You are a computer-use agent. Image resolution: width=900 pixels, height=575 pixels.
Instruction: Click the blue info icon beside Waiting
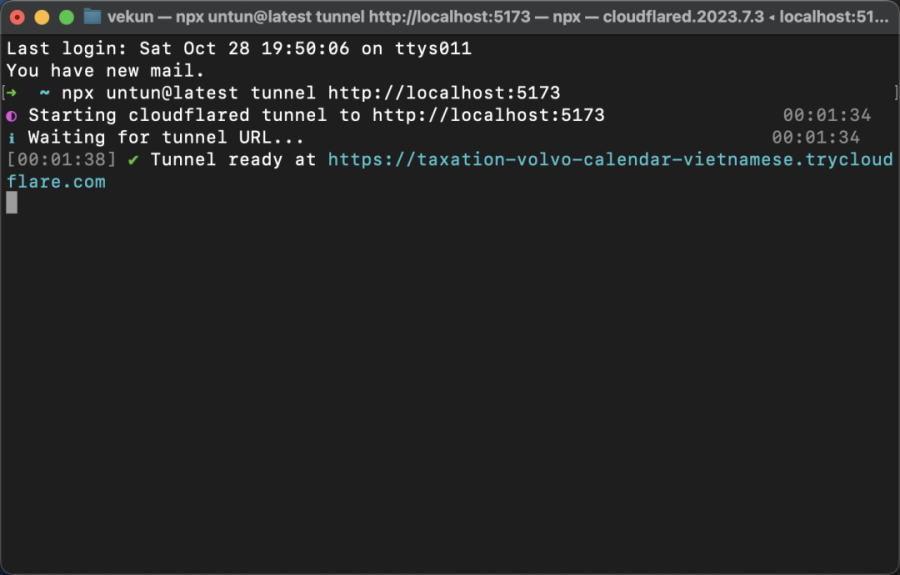pos(12,138)
